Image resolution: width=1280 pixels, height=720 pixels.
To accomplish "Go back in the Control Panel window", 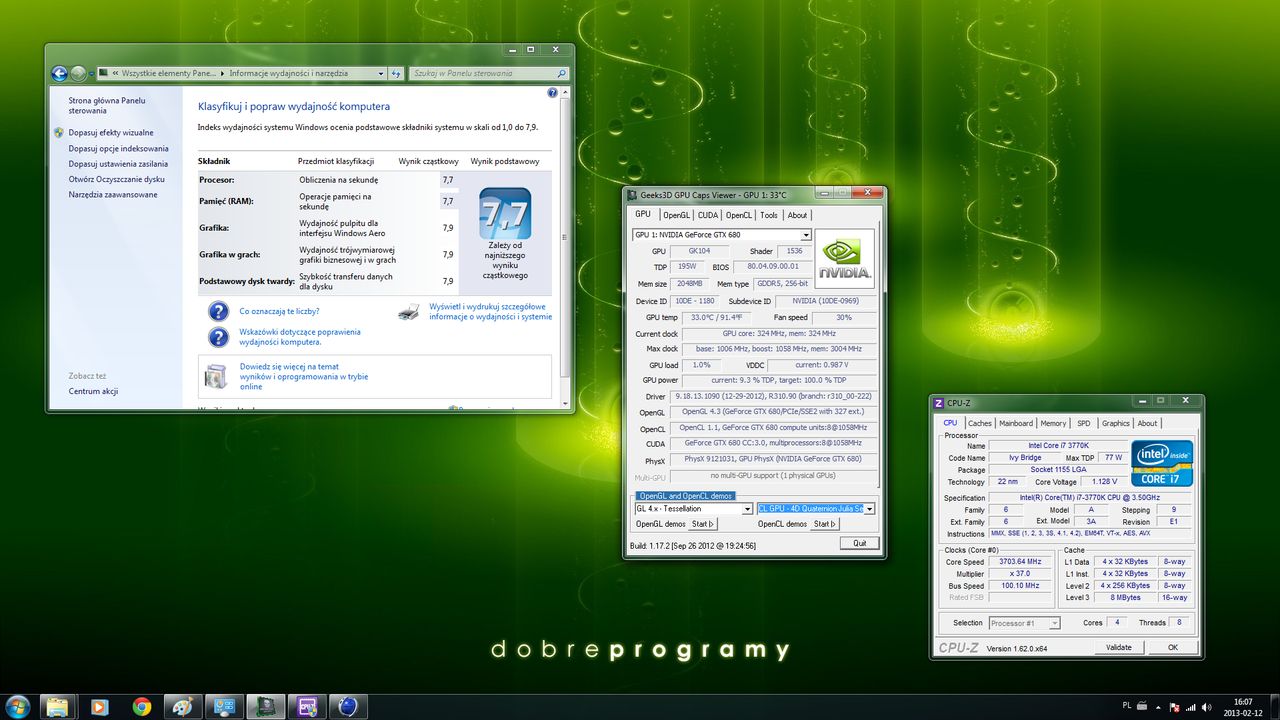I will (x=59, y=73).
